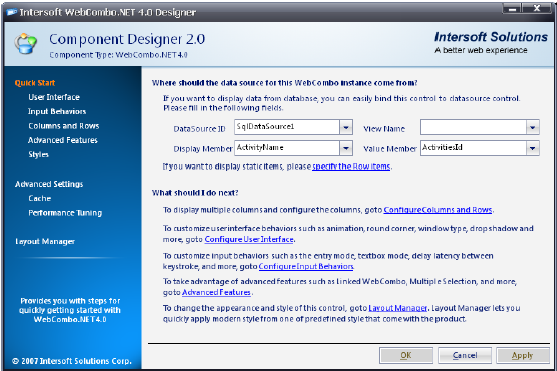
Task: Expand the Display Member dropdown arrow
Action: click(x=346, y=148)
